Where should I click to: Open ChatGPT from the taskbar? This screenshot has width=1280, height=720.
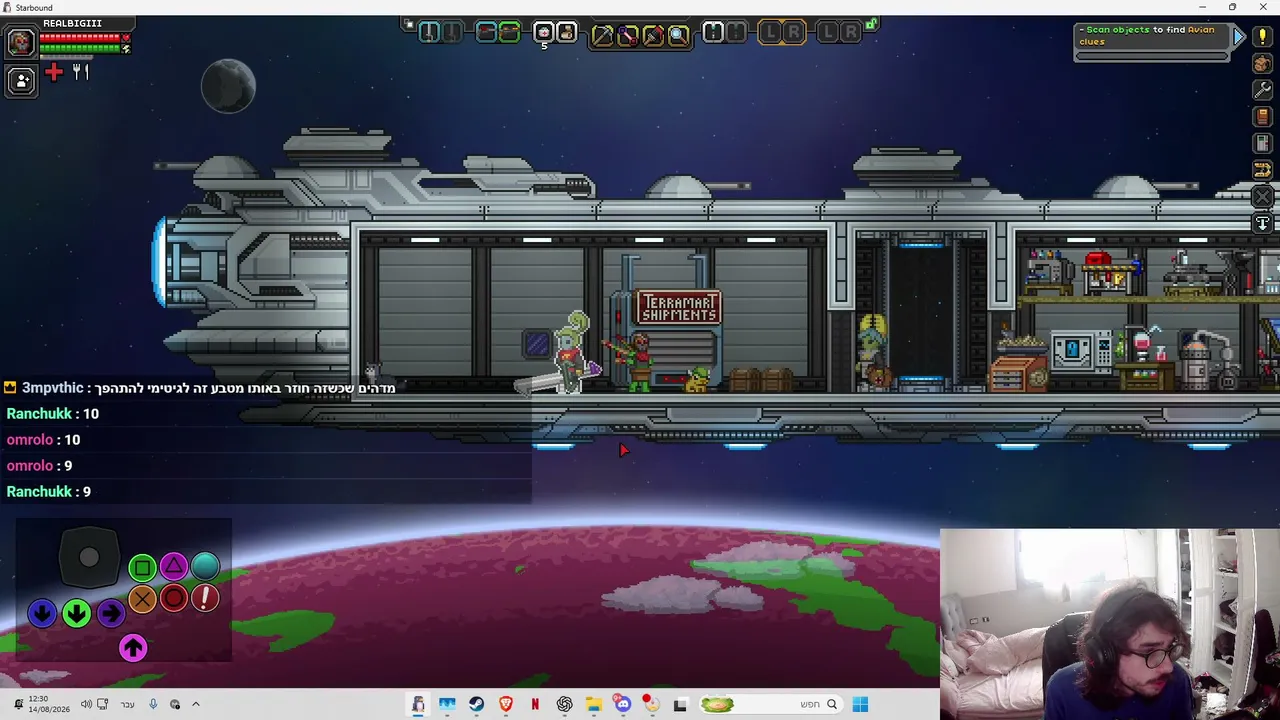[565, 704]
